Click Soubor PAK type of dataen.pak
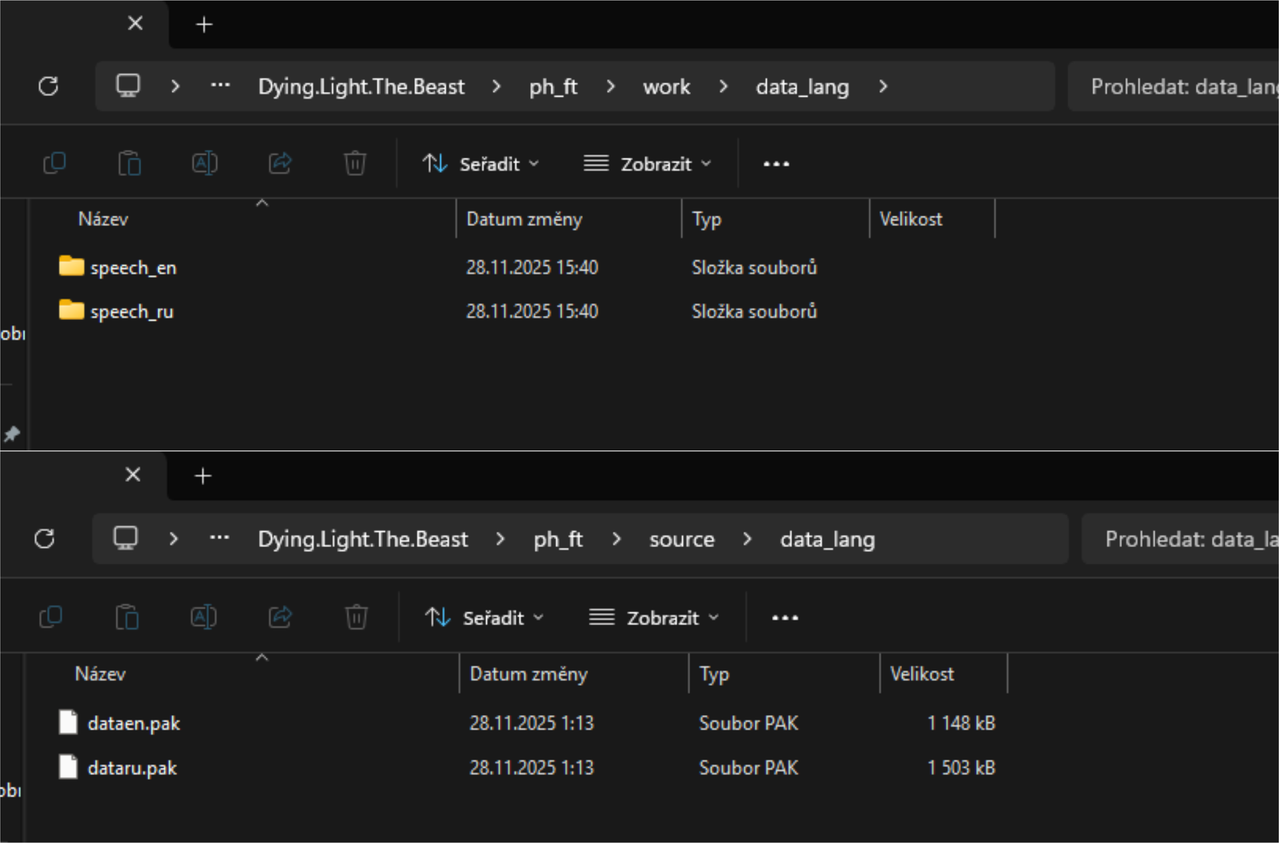This screenshot has width=1279, height=843. pos(749,723)
